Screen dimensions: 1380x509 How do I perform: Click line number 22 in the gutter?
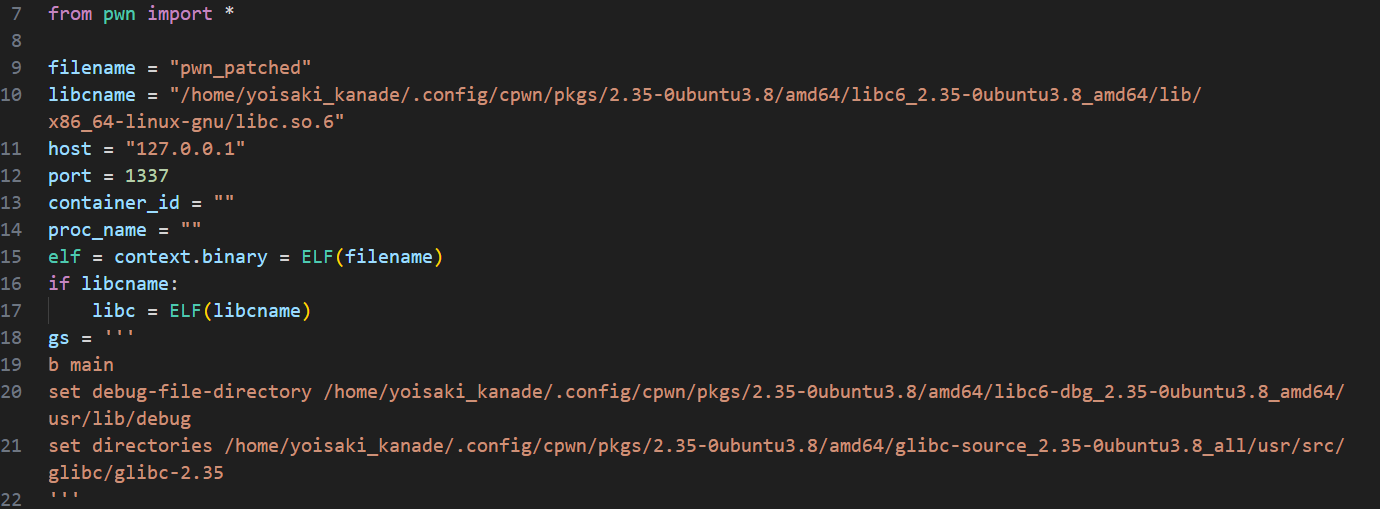pos(12,498)
